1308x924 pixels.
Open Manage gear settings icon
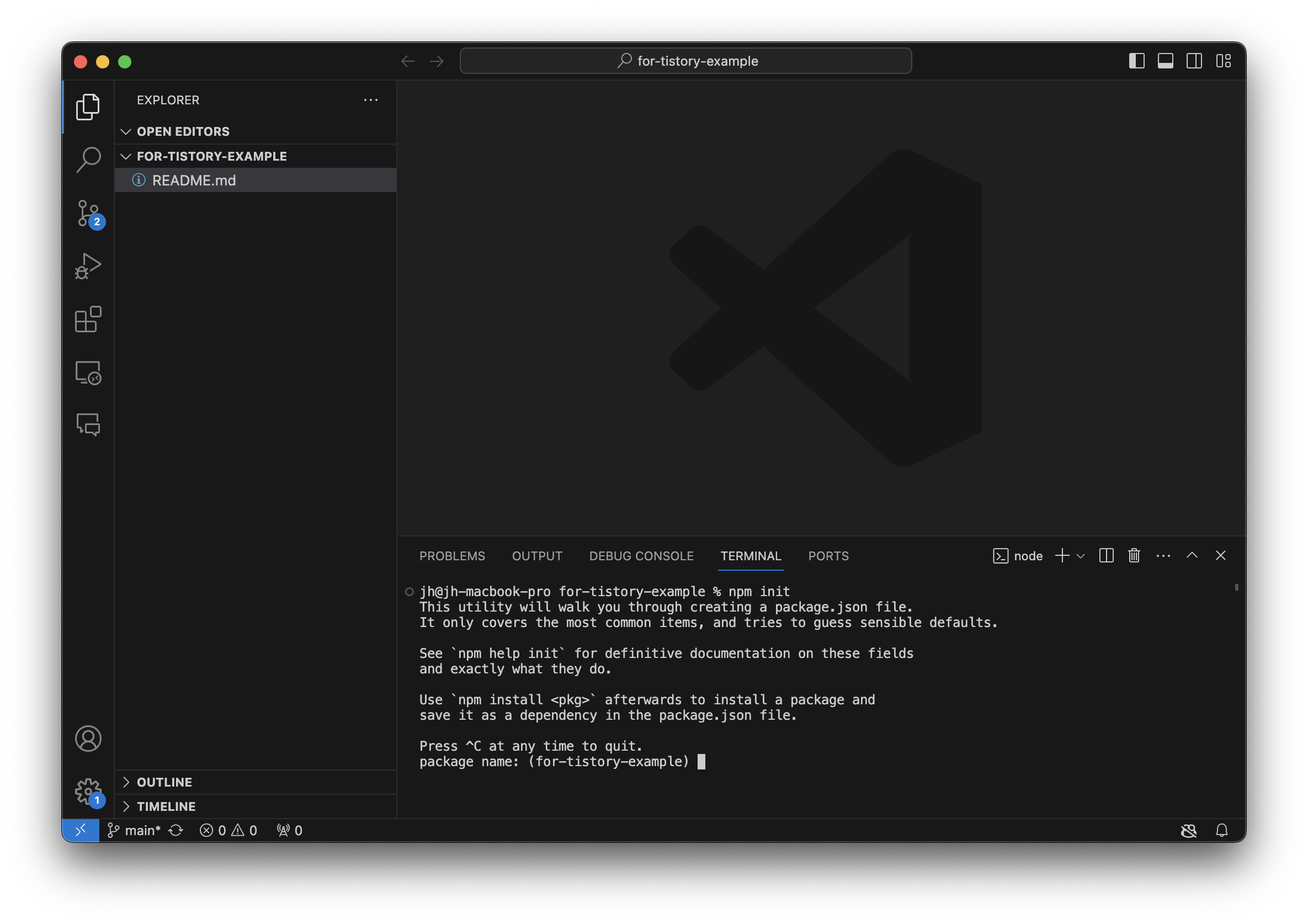[x=88, y=792]
